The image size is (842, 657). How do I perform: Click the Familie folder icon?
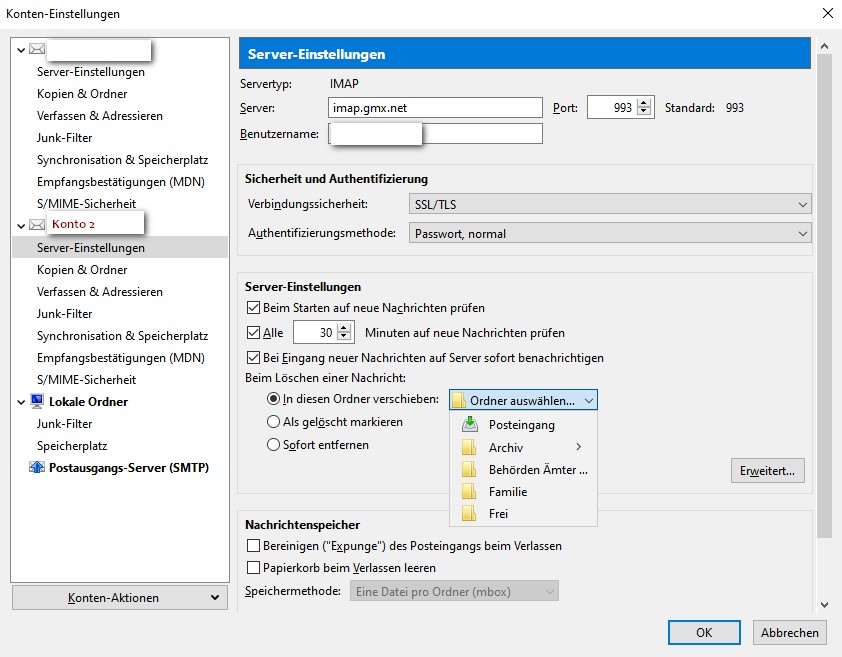point(468,492)
